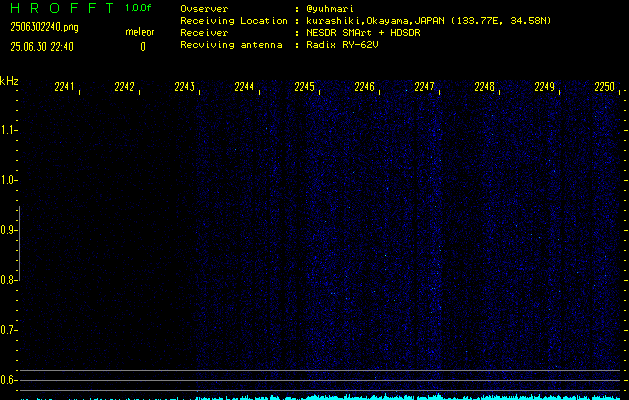Click the 1.0 frequency axis label
Image resolution: width=629 pixels, height=400 pixels.
click(8, 180)
